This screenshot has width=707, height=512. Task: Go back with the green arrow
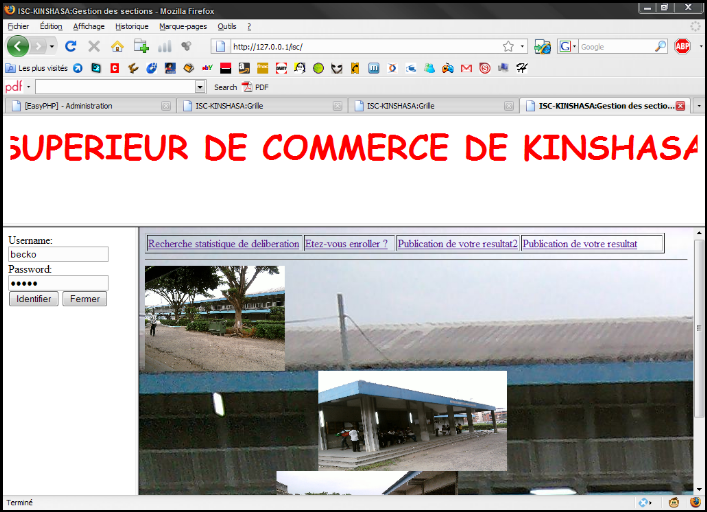[x=18, y=46]
